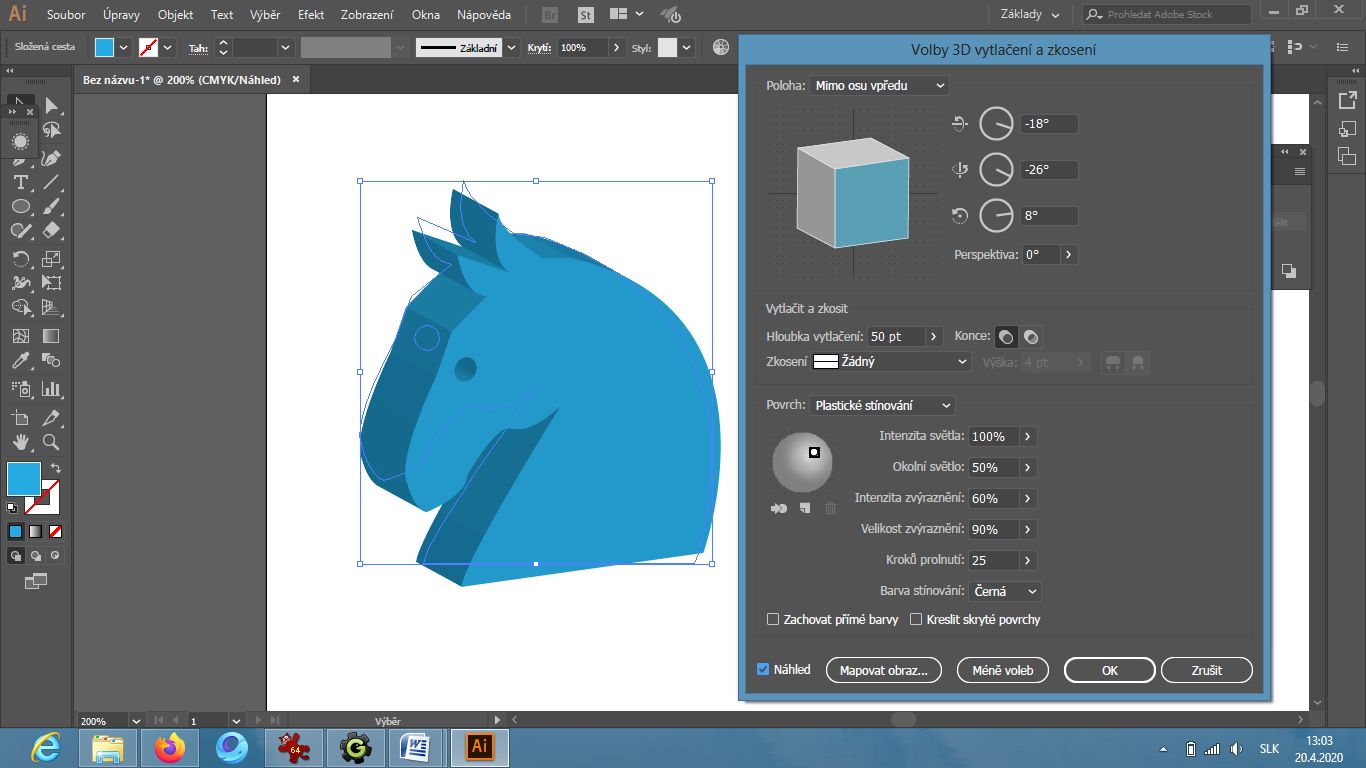Click the Hloubka vytlačení value field
Viewport: 1366px width, 768px height.
(x=897, y=336)
